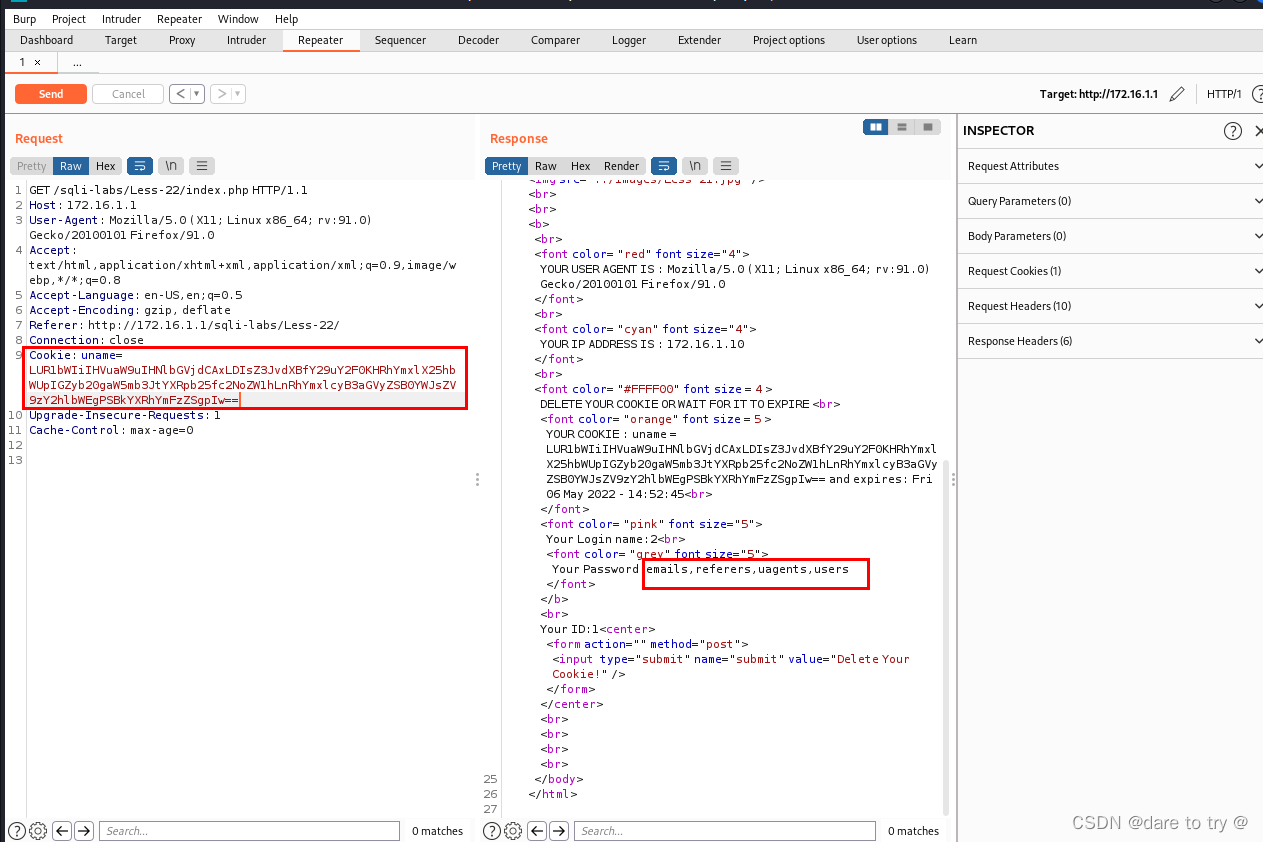Switch to the Learn tab
1263x842 pixels.
pos(963,40)
